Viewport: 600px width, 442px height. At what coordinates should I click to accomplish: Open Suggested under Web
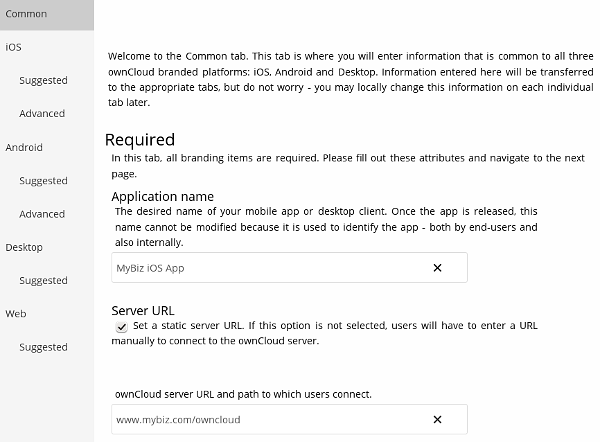(43, 347)
